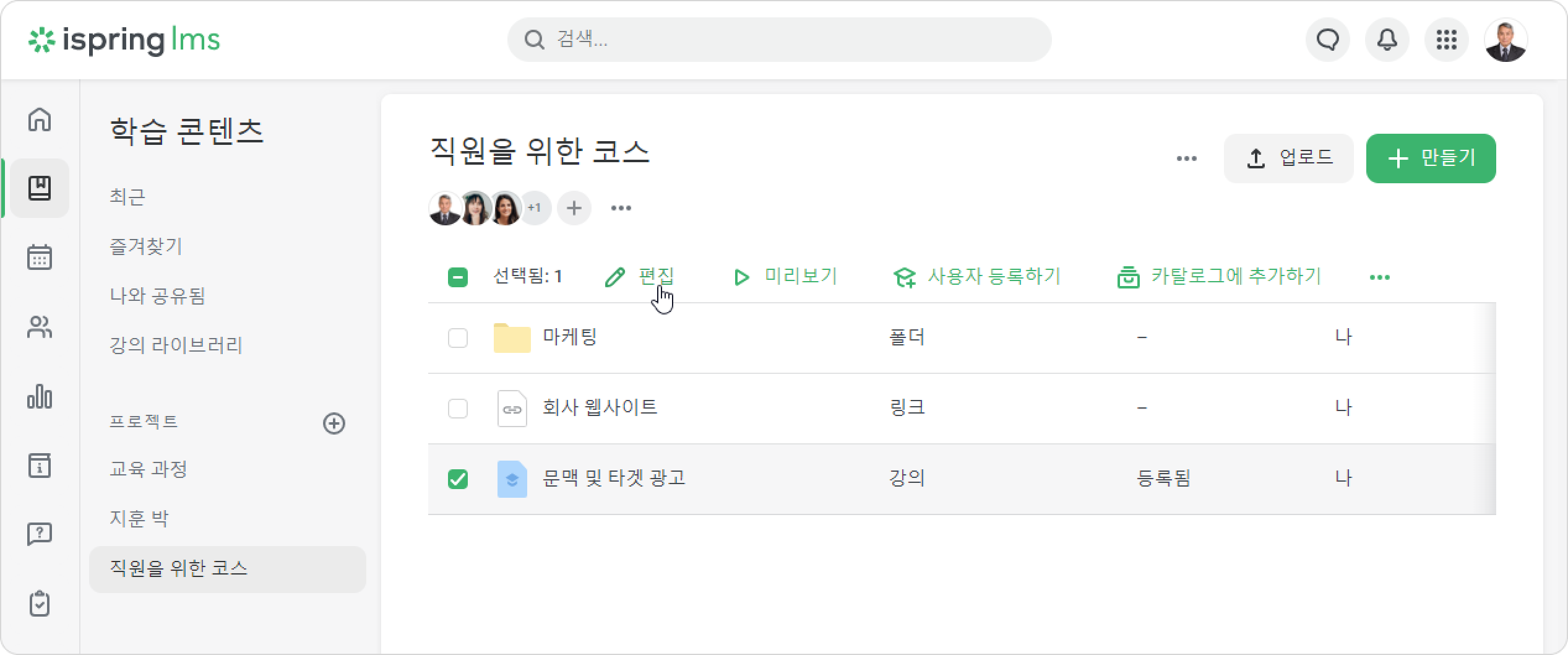Open more options beside member avatars
The height and width of the screenshot is (655, 1568).
pos(621,208)
